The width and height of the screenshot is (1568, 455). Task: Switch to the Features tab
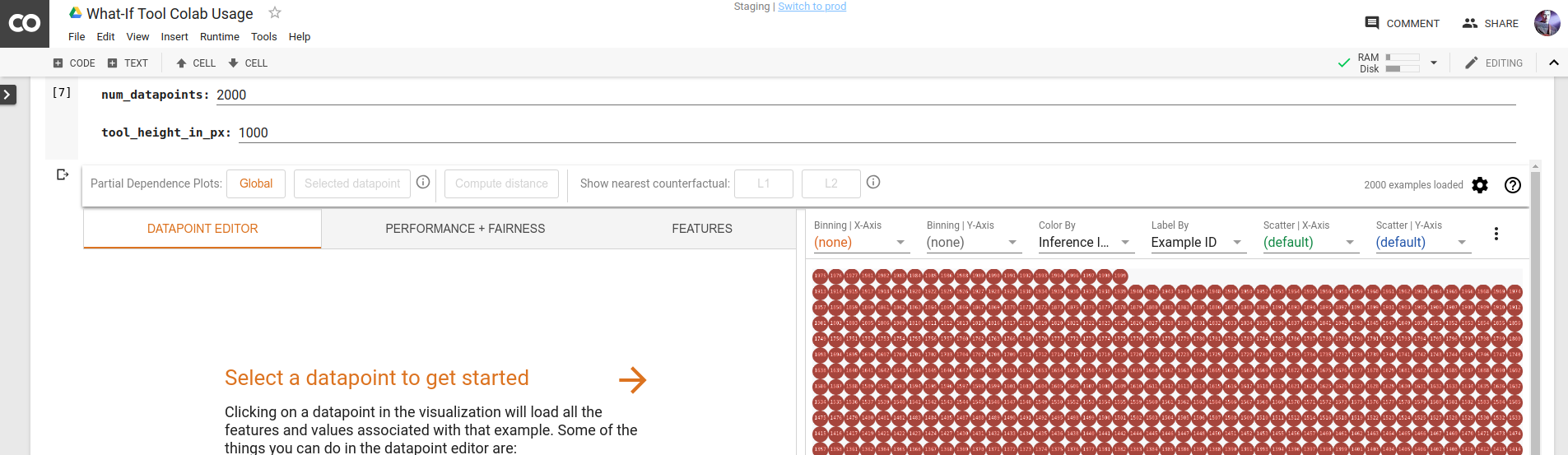point(702,229)
